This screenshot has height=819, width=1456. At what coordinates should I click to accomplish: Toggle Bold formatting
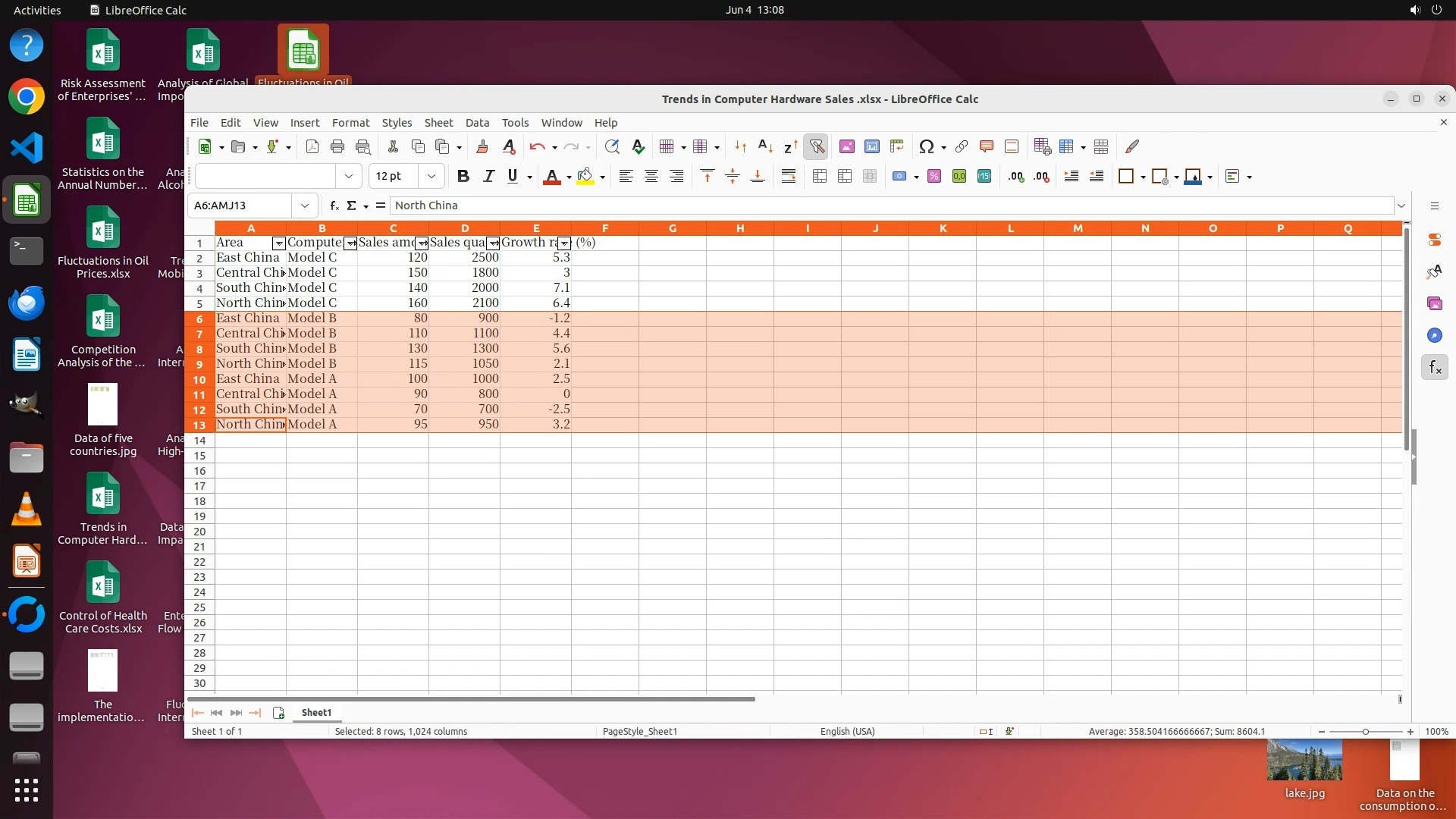[x=463, y=176]
